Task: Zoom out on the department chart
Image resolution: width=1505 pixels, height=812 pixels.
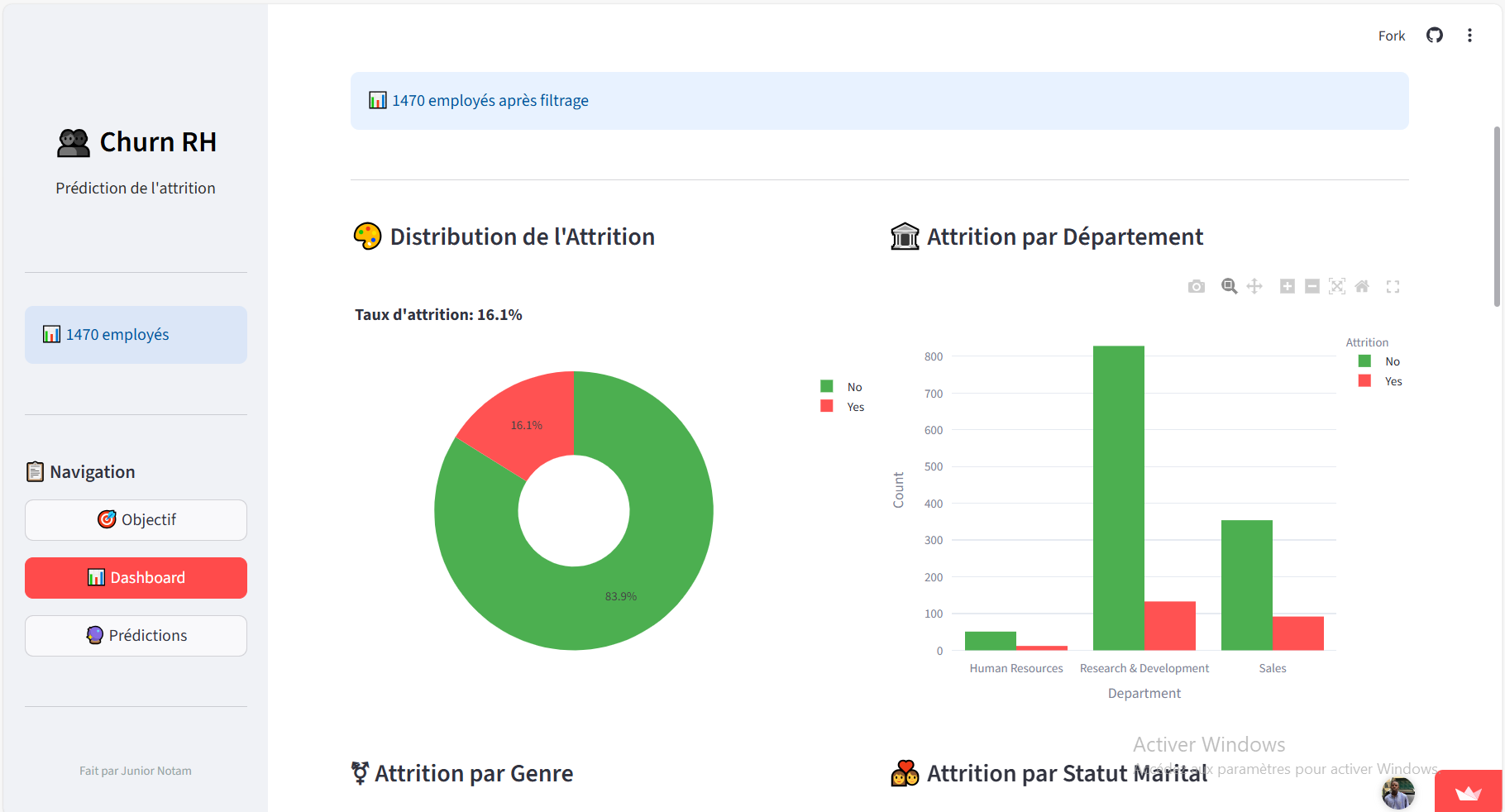Action: [x=1312, y=286]
